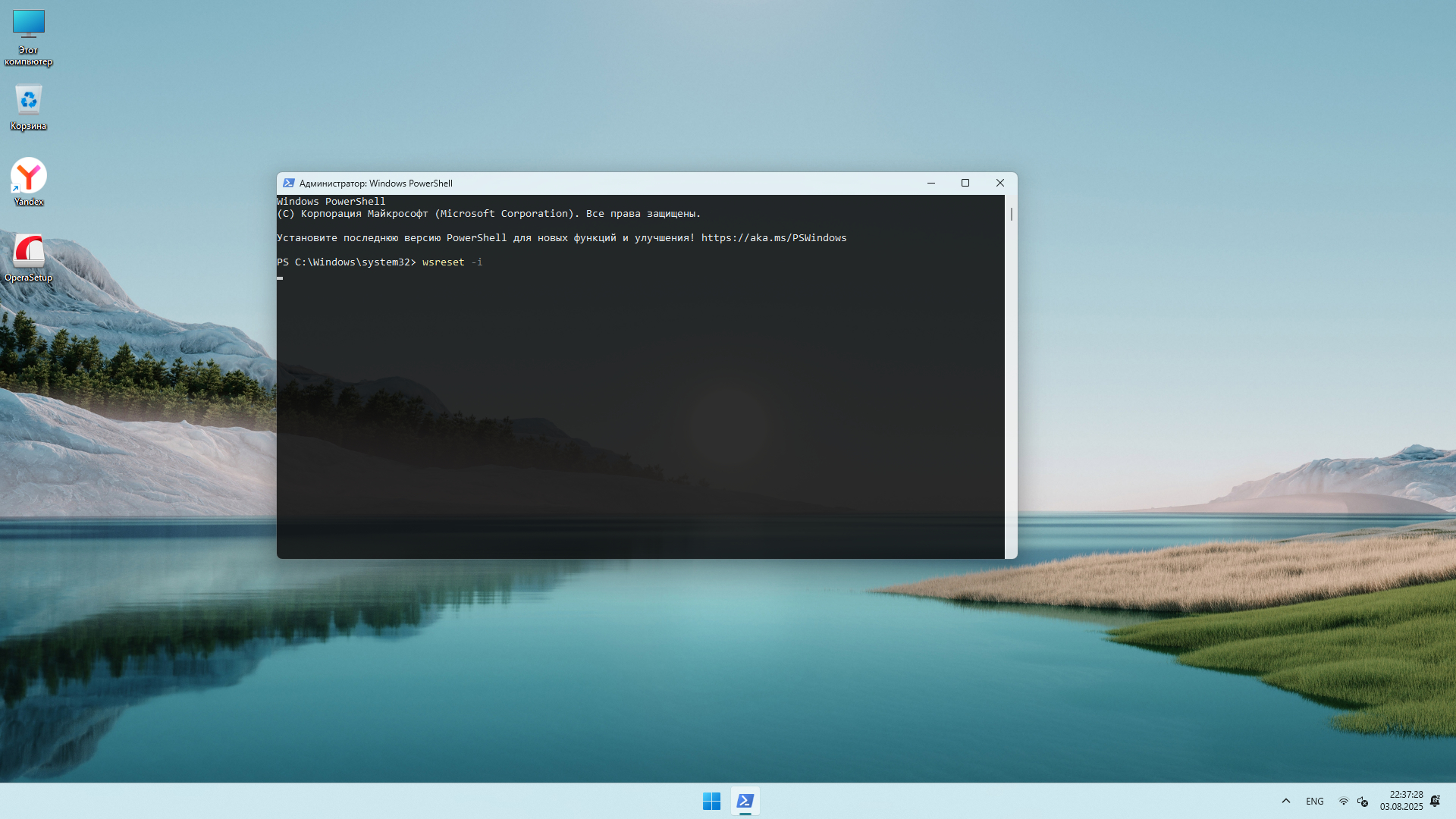This screenshot has height=819, width=1456.
Task: Expand hidden tray icons chevron
Action: tap(1286, 801)
